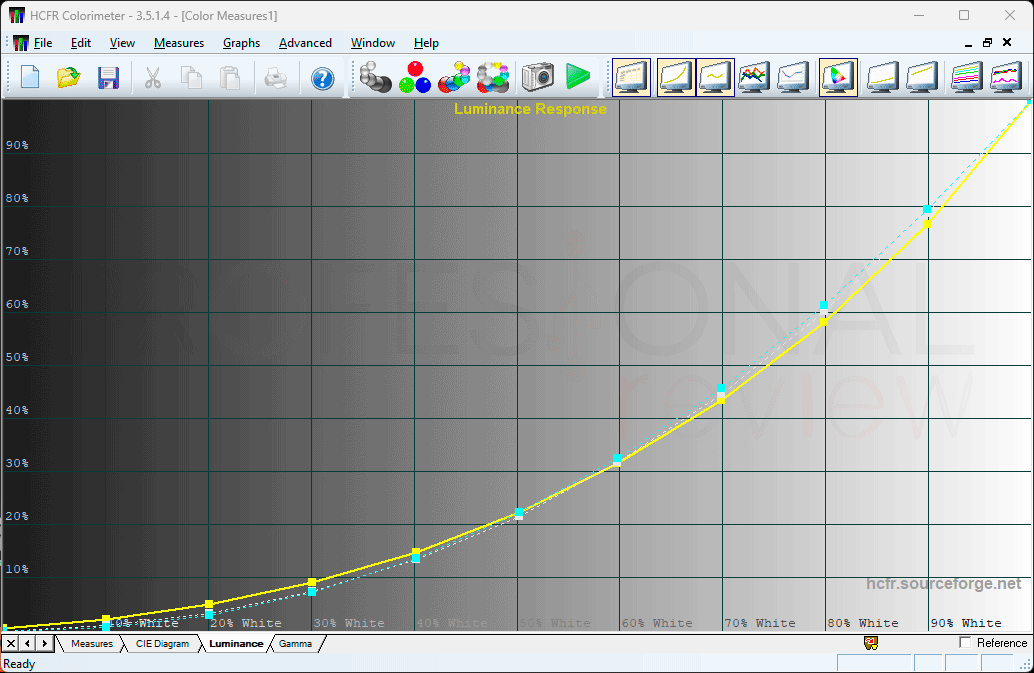1034x673 pixels.
Task: Open the Window menu
Action: point(373,43)
